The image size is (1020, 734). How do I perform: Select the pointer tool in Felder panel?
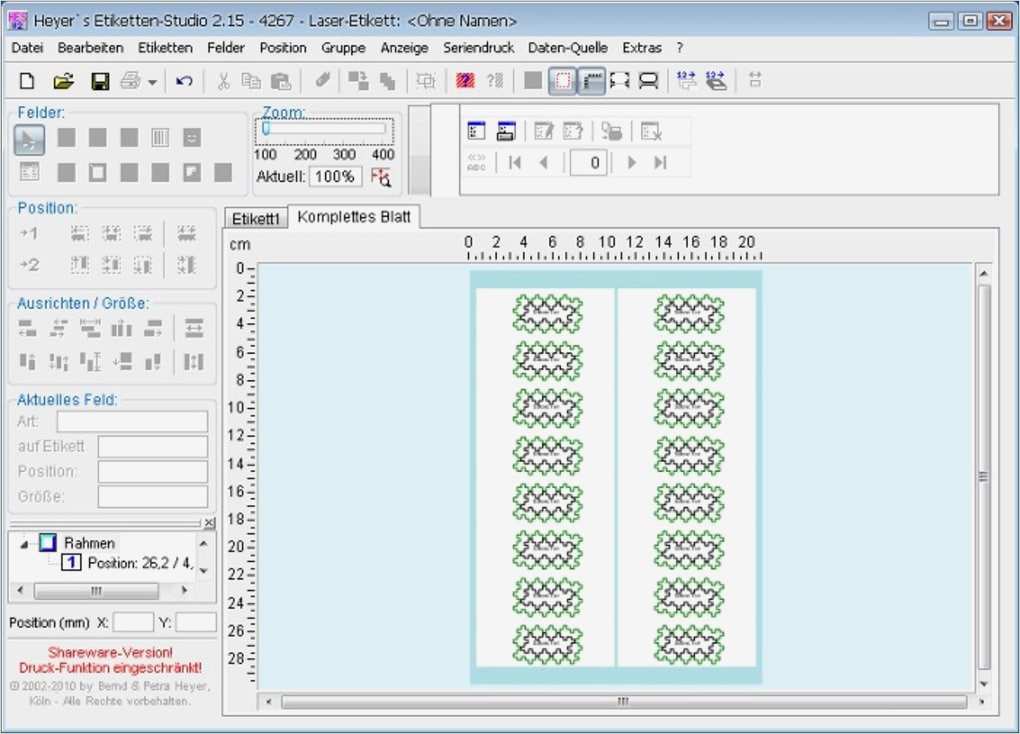click(x=29, y=138)
